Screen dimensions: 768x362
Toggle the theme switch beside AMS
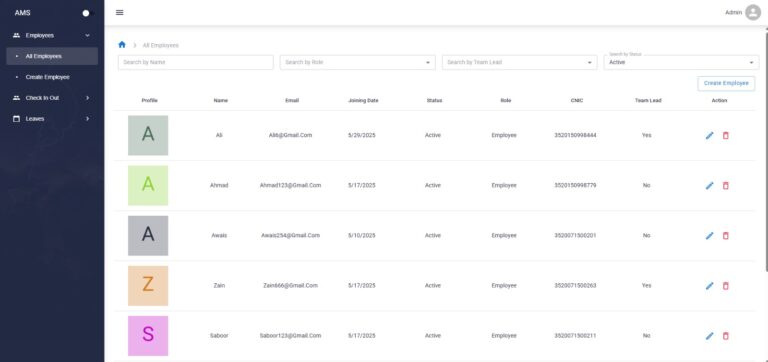(88, 13)
